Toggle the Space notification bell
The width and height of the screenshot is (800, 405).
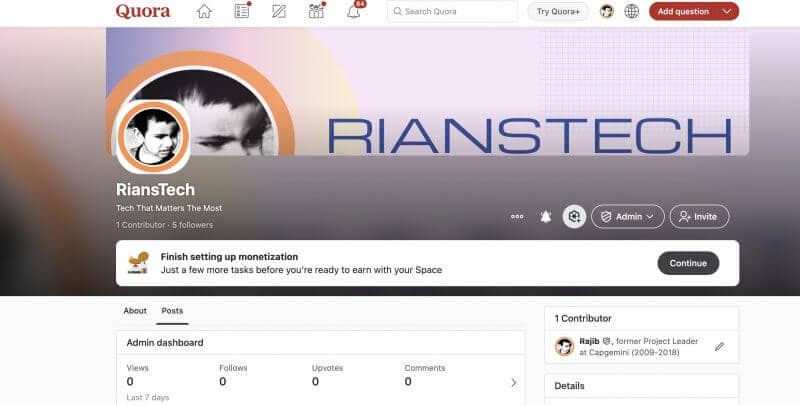click(x=545, y=217)
